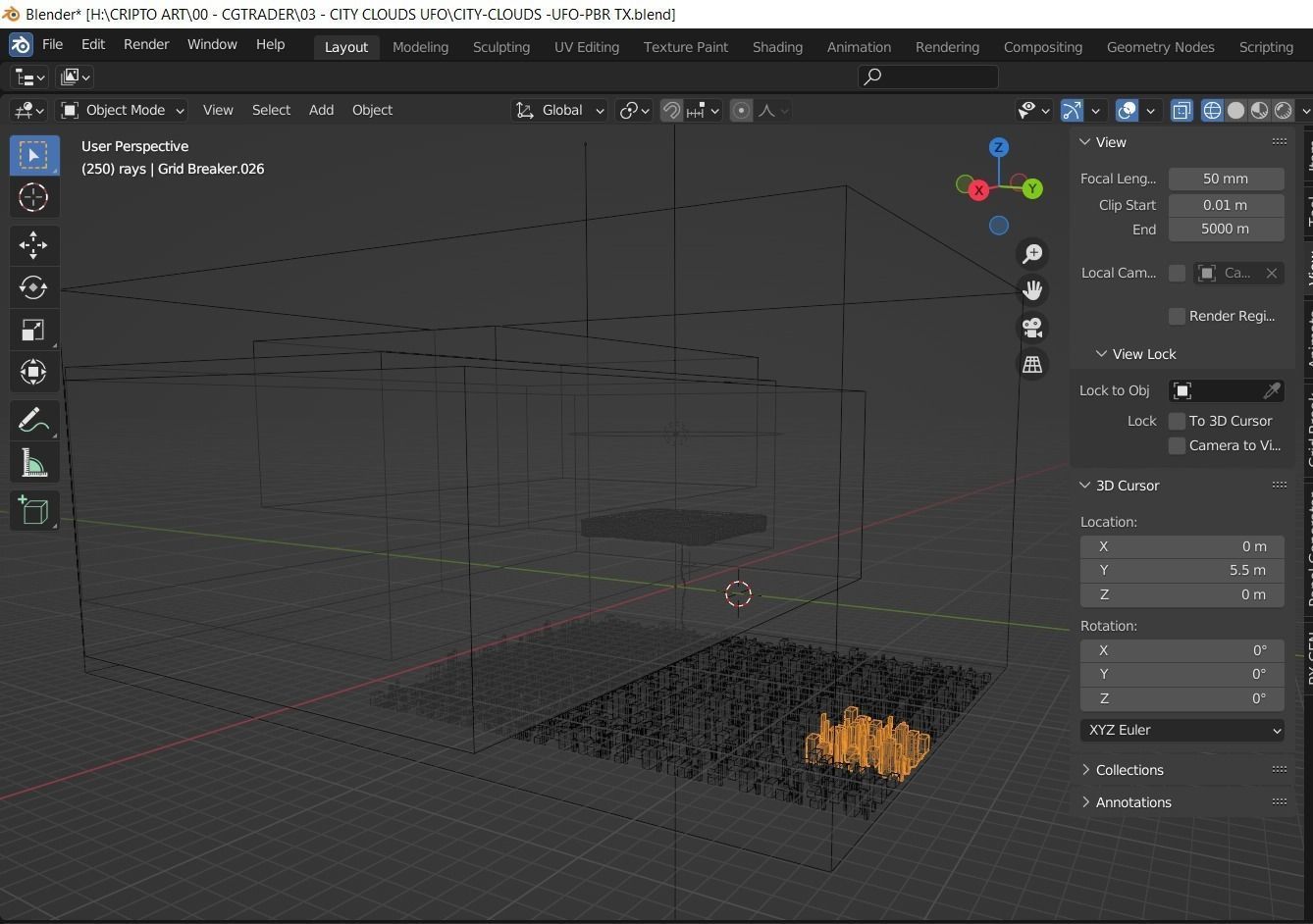Open the XYZ Euler rotation mode dropdown
The image size is (1313, 924).
(1182, 730)
